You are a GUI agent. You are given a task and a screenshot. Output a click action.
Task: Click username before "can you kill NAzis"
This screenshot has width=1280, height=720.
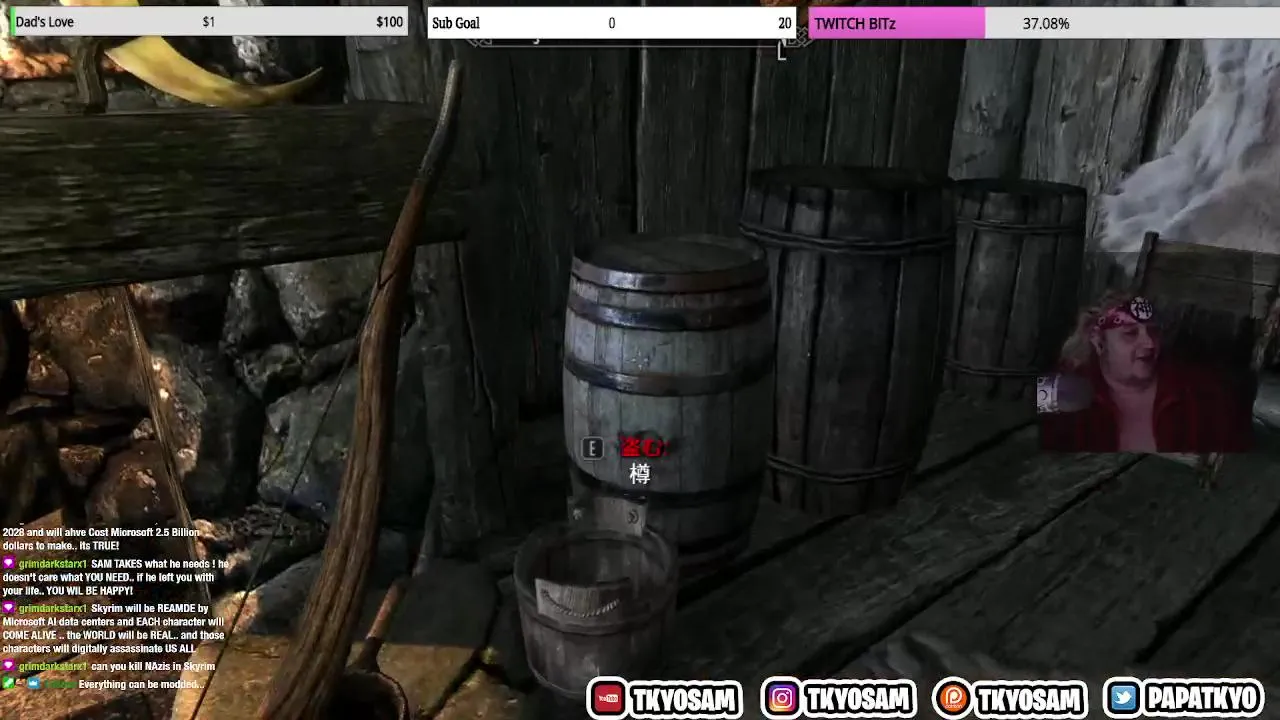pyautogui.click(x=52, y=666)
